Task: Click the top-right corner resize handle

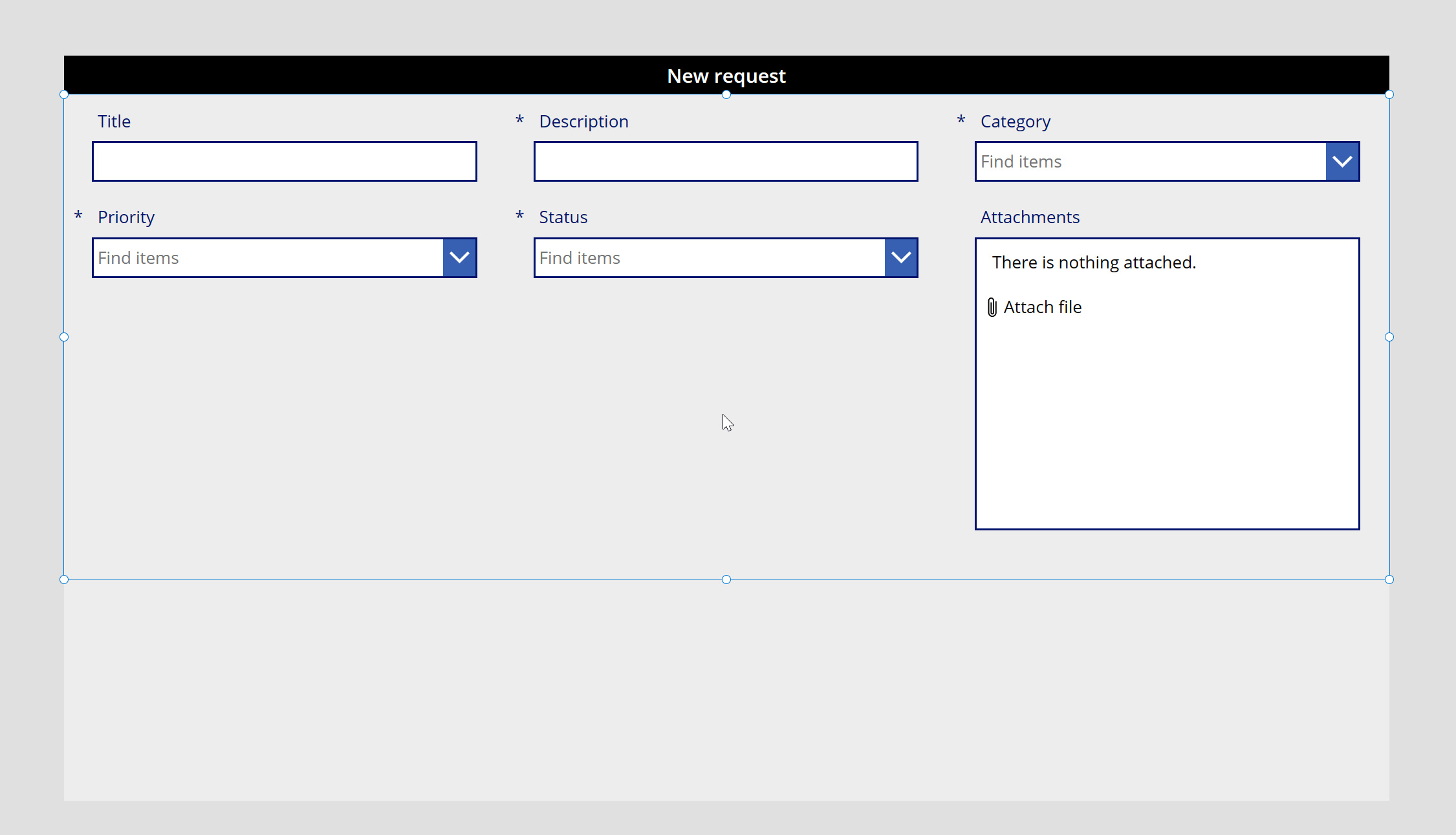Action: [x=1389, y=94]
